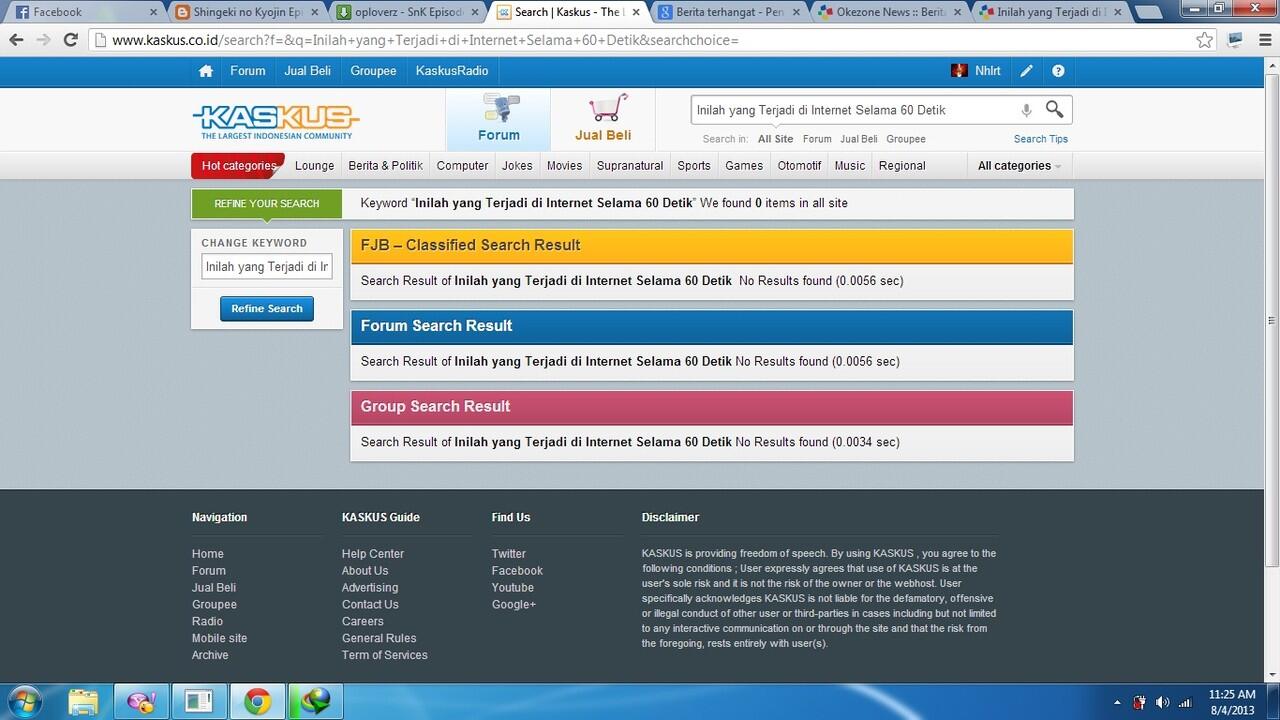Open the Computer category
Screen dimensions: 1280x720
click(x=463, y=166)
